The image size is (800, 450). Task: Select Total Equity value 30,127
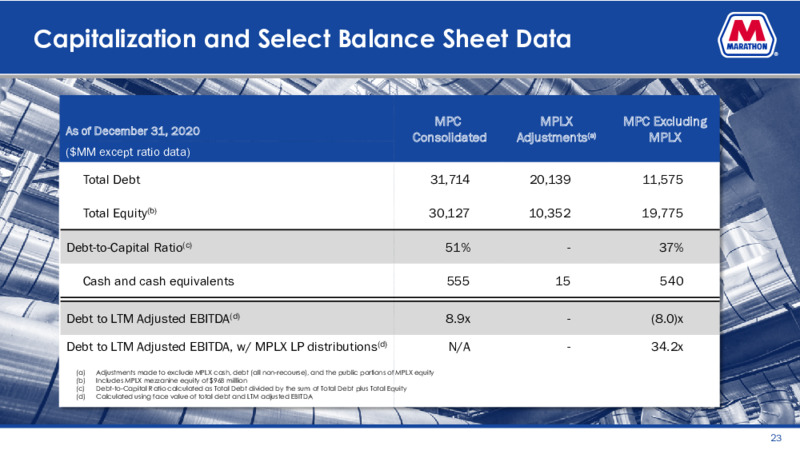449,213
